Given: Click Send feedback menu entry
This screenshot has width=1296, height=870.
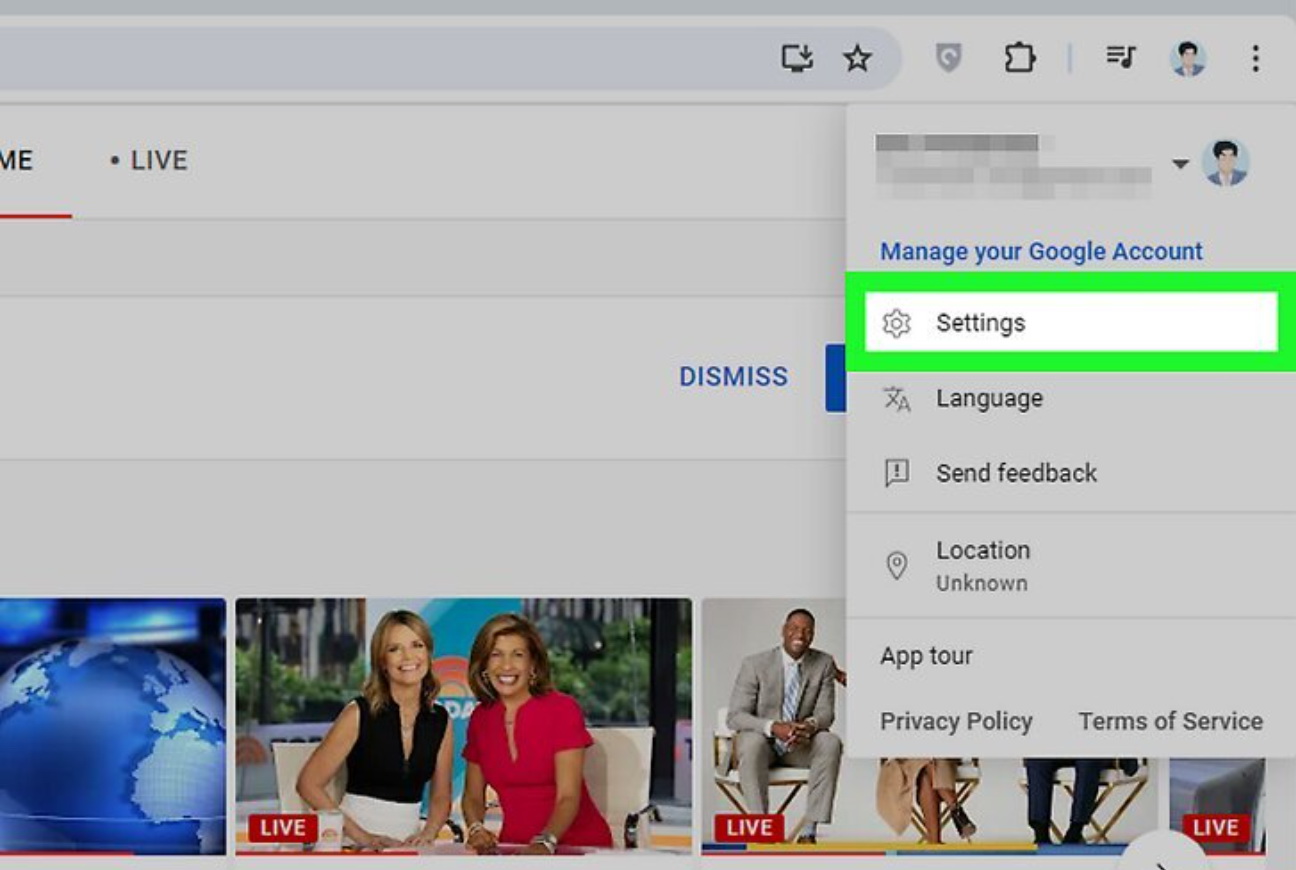Looking at the screenshot, I should 1015,473.
